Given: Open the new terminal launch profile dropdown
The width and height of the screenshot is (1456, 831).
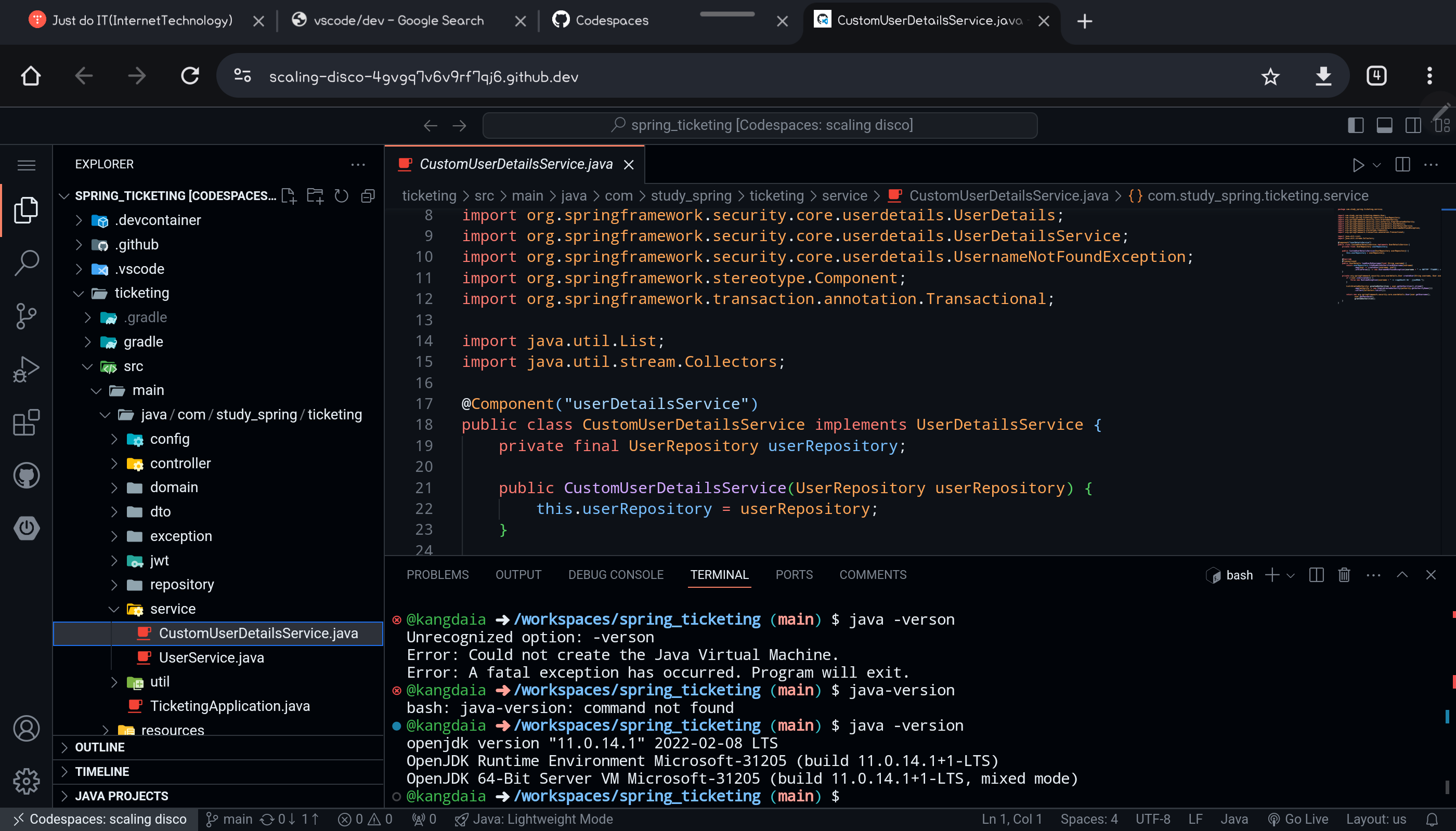Looking at the screenshot, I should (1291, 575).
